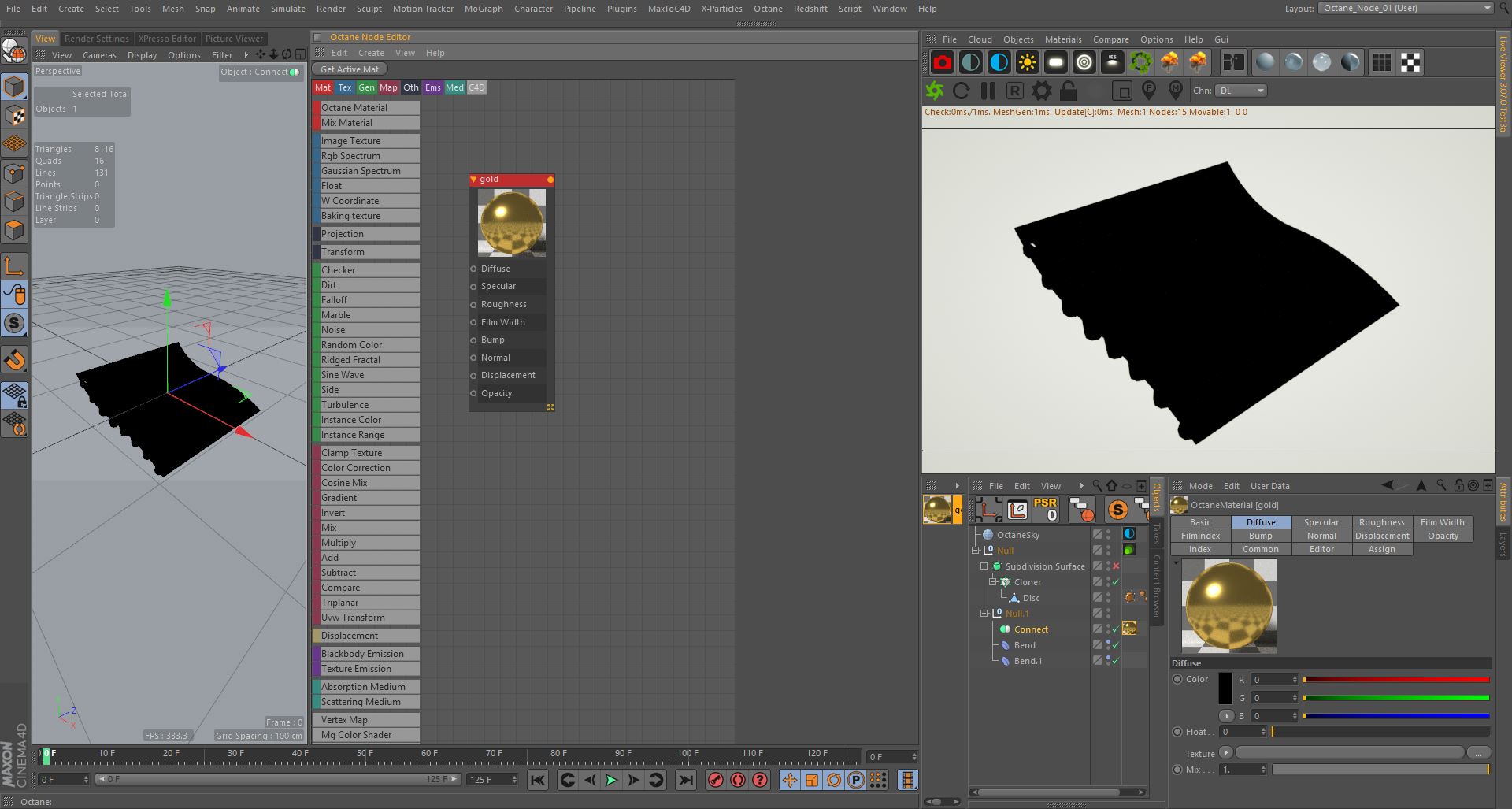Screen dimensions: 1512x809
Task: Open Live Viewer settings gear
Action: (1041, 91)
